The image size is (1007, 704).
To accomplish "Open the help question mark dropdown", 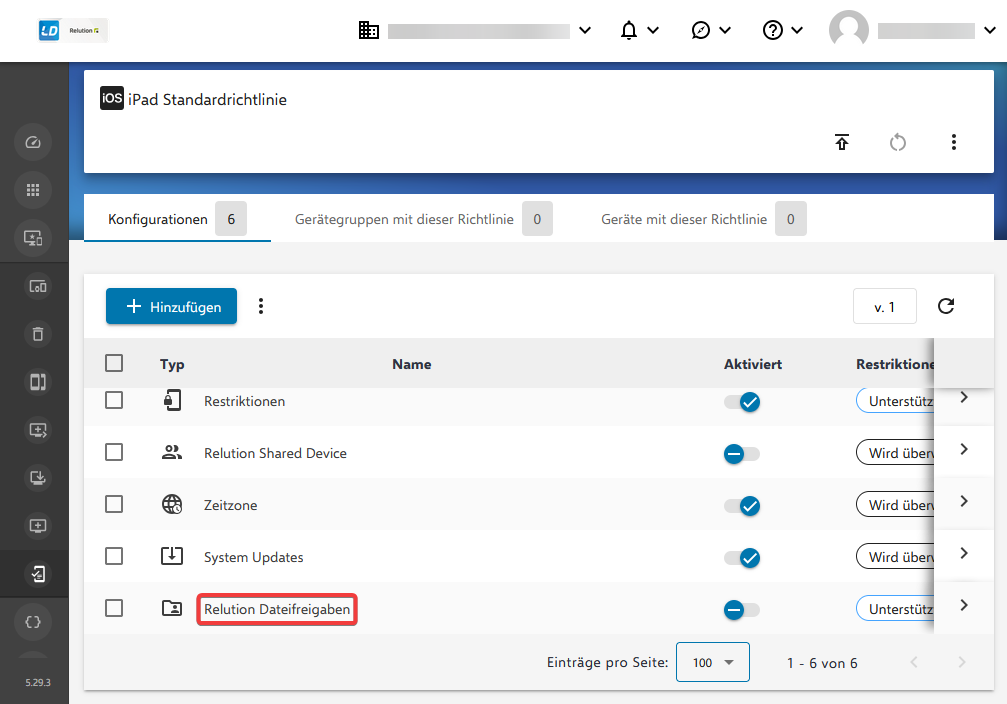I will 783,30.
